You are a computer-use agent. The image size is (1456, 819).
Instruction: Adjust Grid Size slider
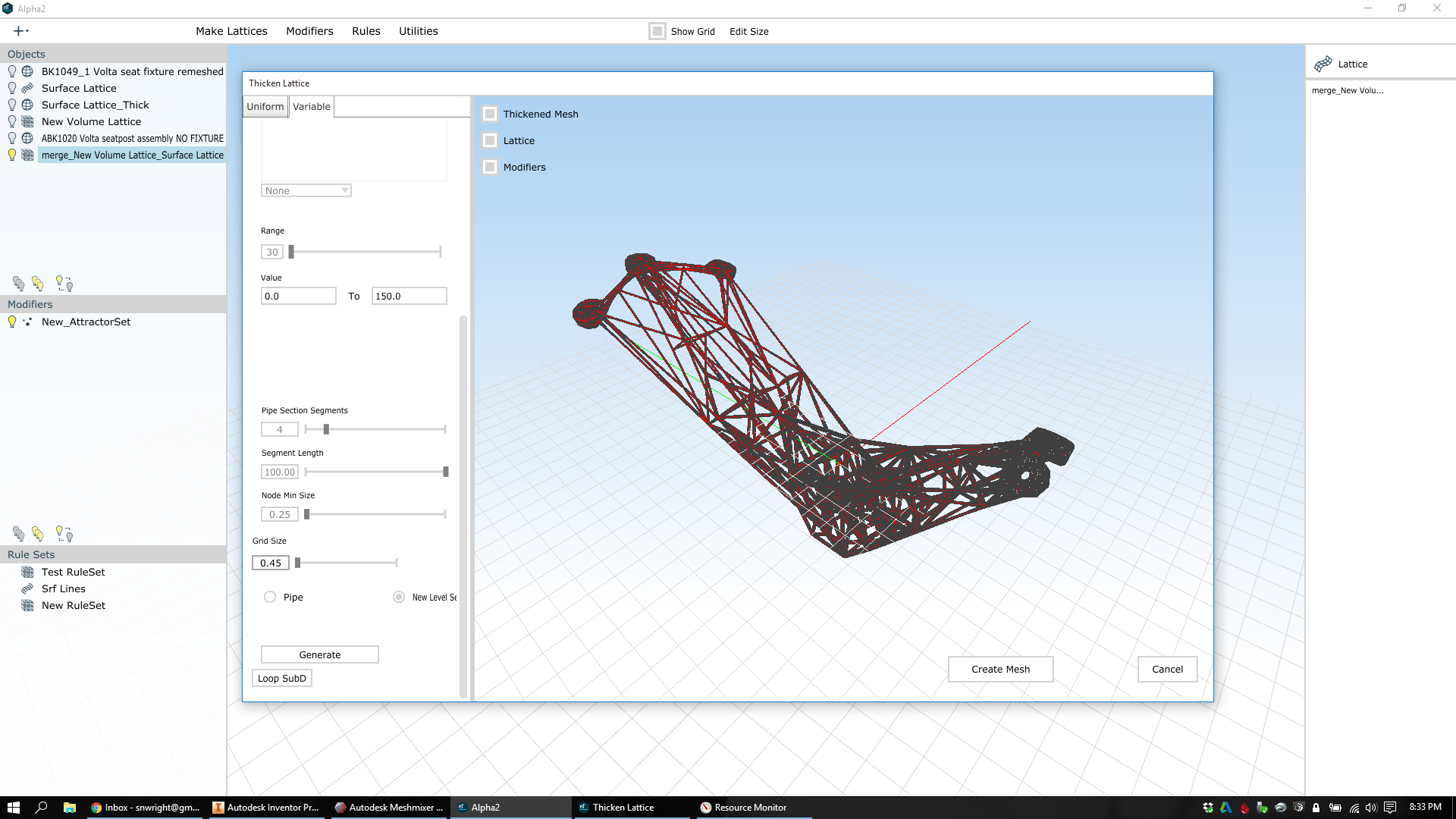[x=298, y=563]
